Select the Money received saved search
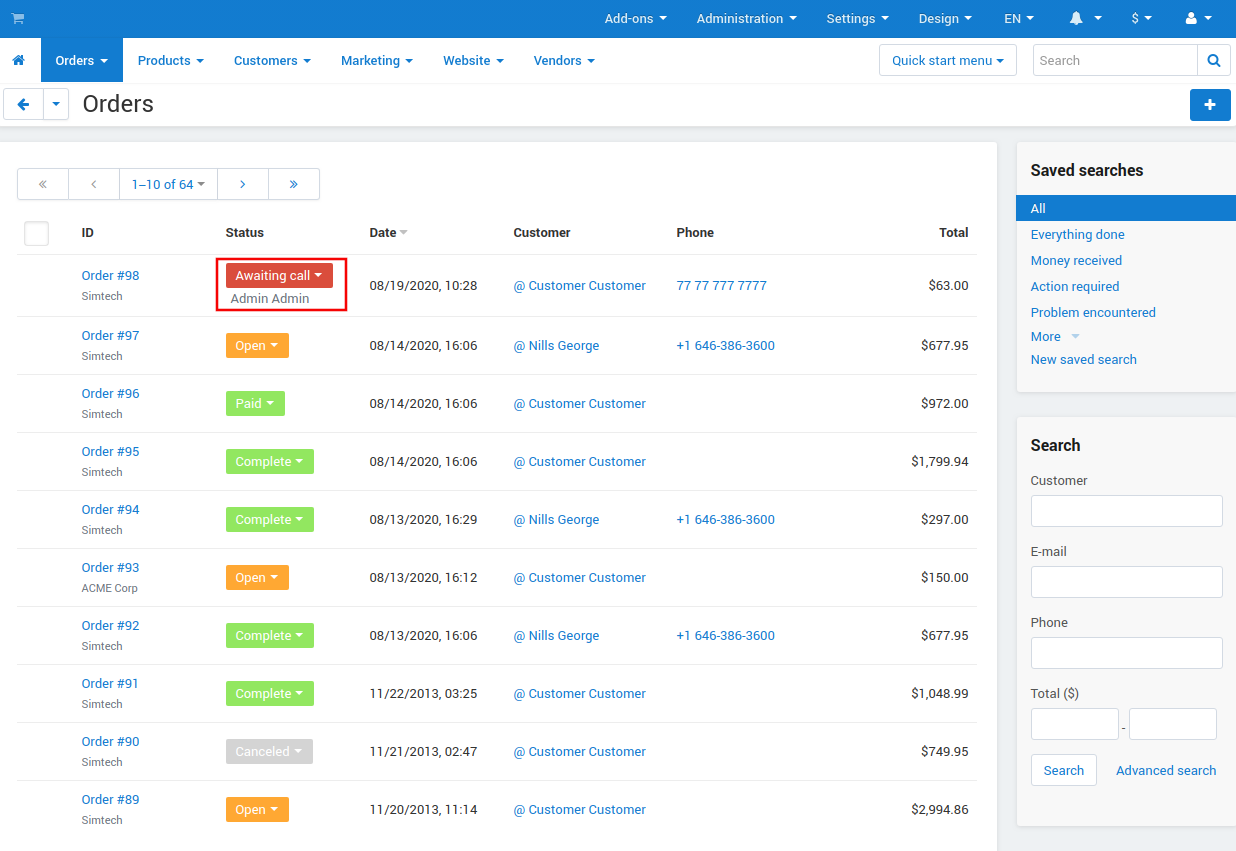Image resolution: width=1236 pixels, height=851 pixels. pyautogui.click(x=1076, y=260)
